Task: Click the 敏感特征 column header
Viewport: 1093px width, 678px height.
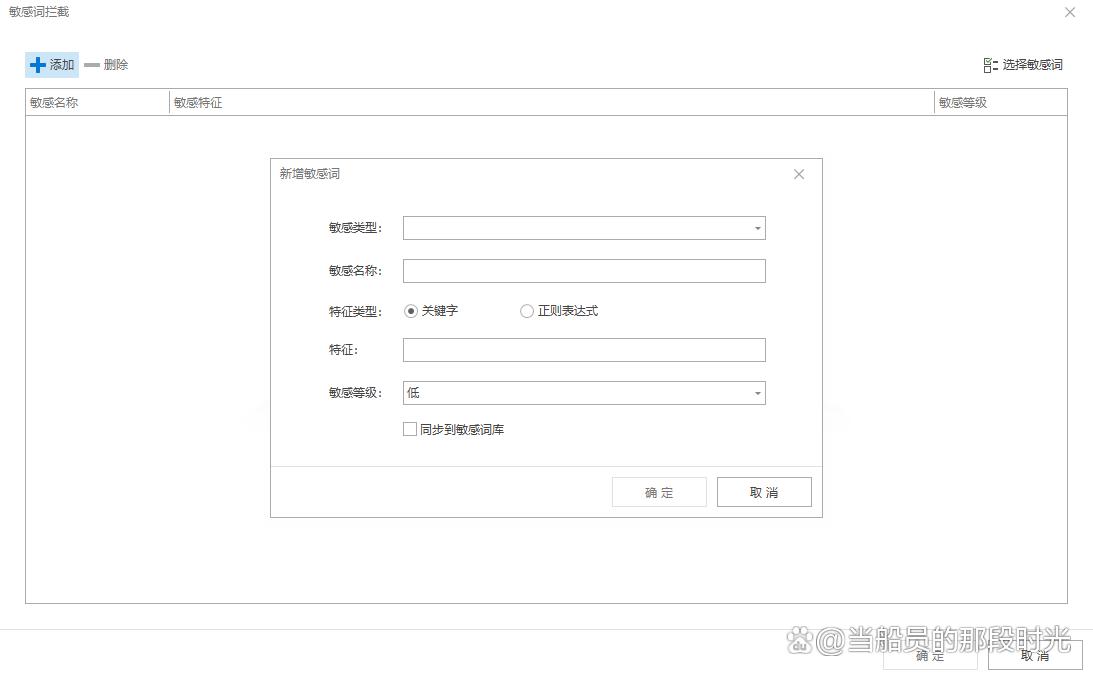Action: point(551,102)
